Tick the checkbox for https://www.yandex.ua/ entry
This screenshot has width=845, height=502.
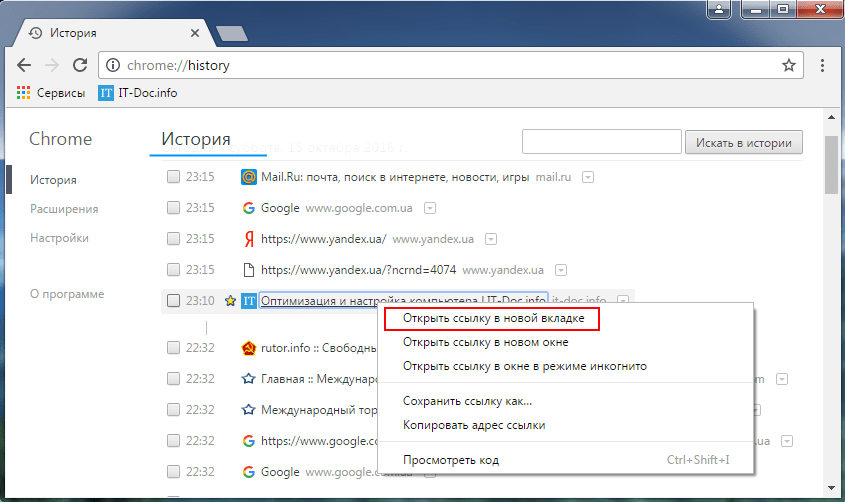pos(173,239)
